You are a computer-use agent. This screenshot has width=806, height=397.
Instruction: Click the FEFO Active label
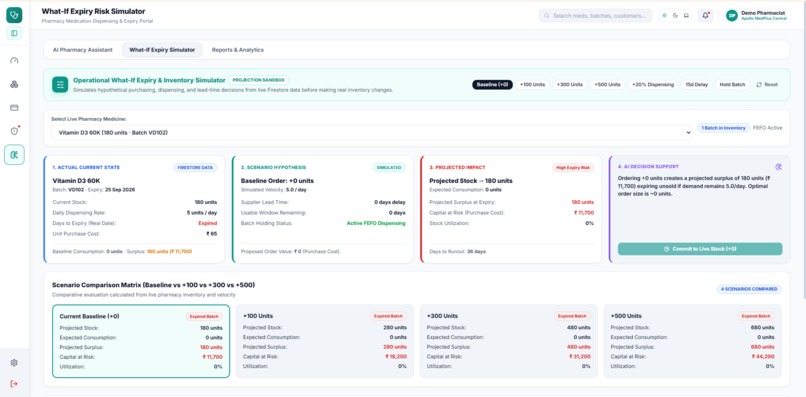pos(767,128)
